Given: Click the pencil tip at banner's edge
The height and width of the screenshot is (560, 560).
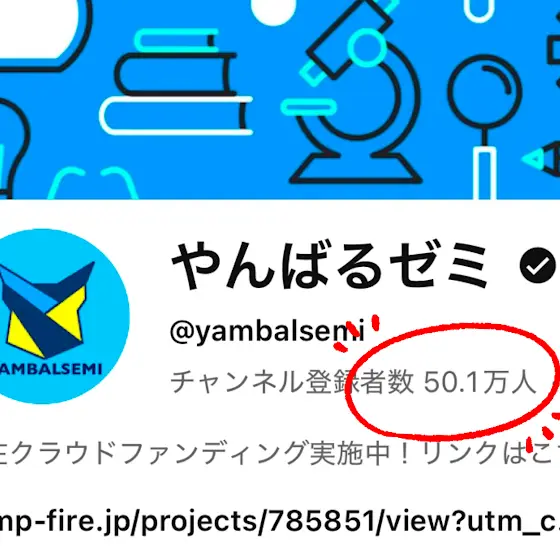Looking at the screenshot, I should [541, 158].
